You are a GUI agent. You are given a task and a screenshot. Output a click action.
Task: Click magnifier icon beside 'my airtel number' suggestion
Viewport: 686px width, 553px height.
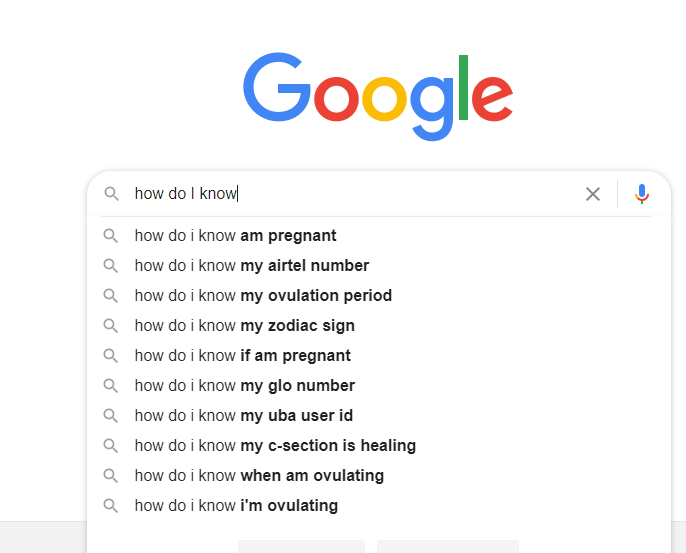tap(111, 266)
